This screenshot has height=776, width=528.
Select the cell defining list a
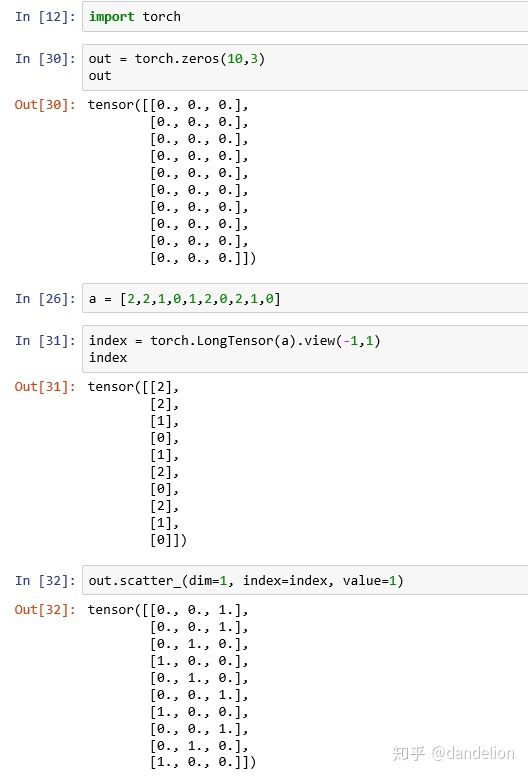305,298
